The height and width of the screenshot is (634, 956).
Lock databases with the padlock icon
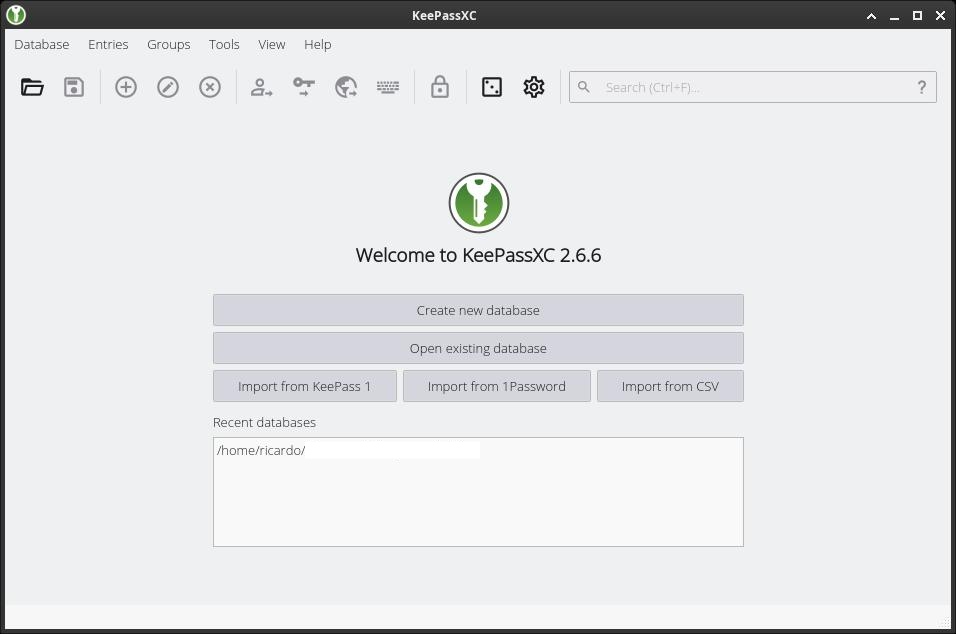coord(440,87)
